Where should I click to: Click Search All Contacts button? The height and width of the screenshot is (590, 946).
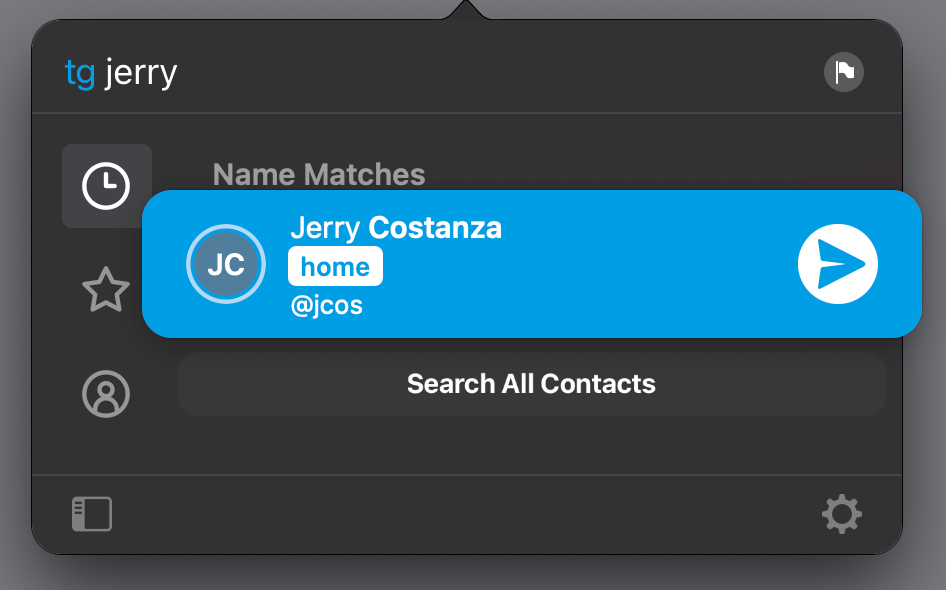532,384
